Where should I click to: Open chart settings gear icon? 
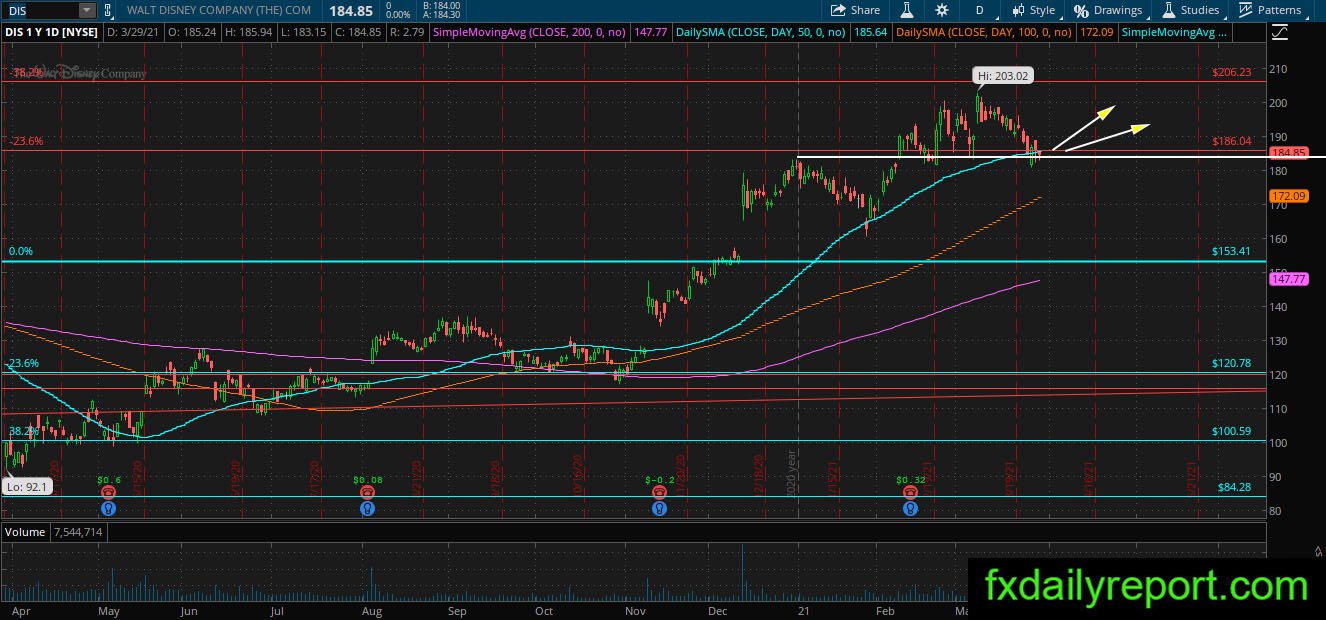coord(942,10)
